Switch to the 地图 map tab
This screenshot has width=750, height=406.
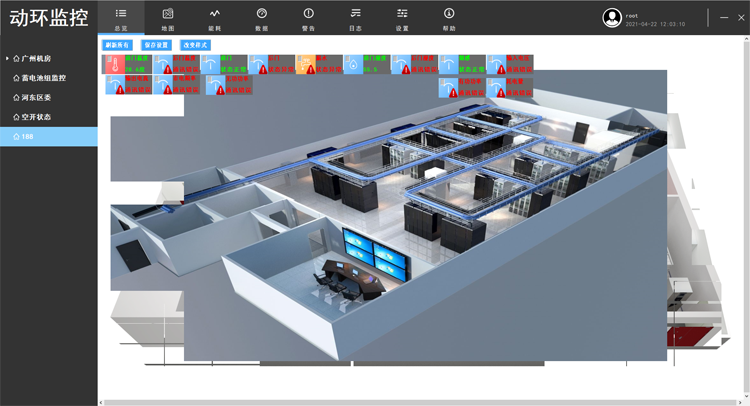coord(167,18)
